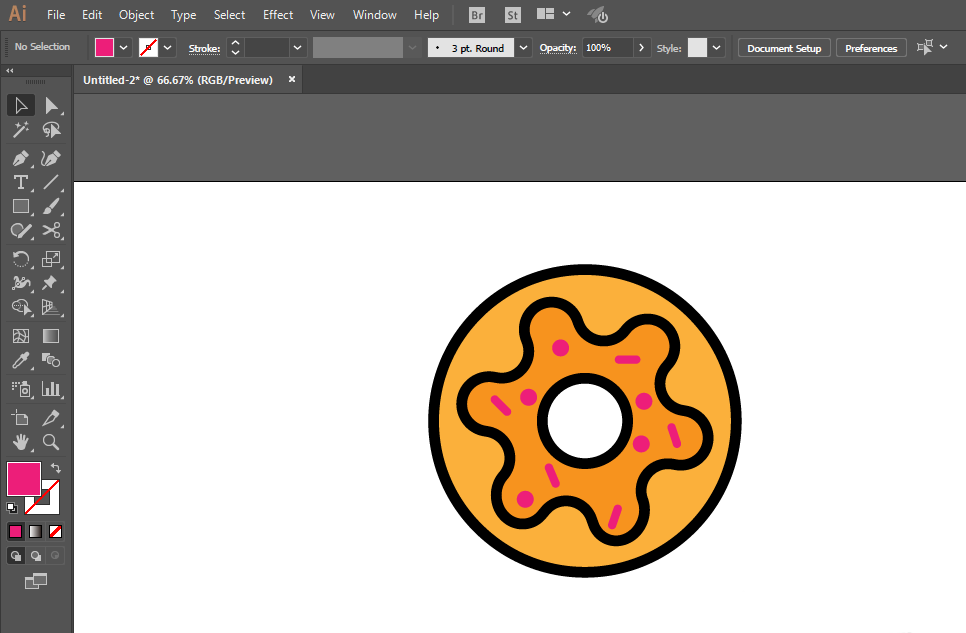Open the 3 pt. Round brush dropdown

(x=523, y=48)
